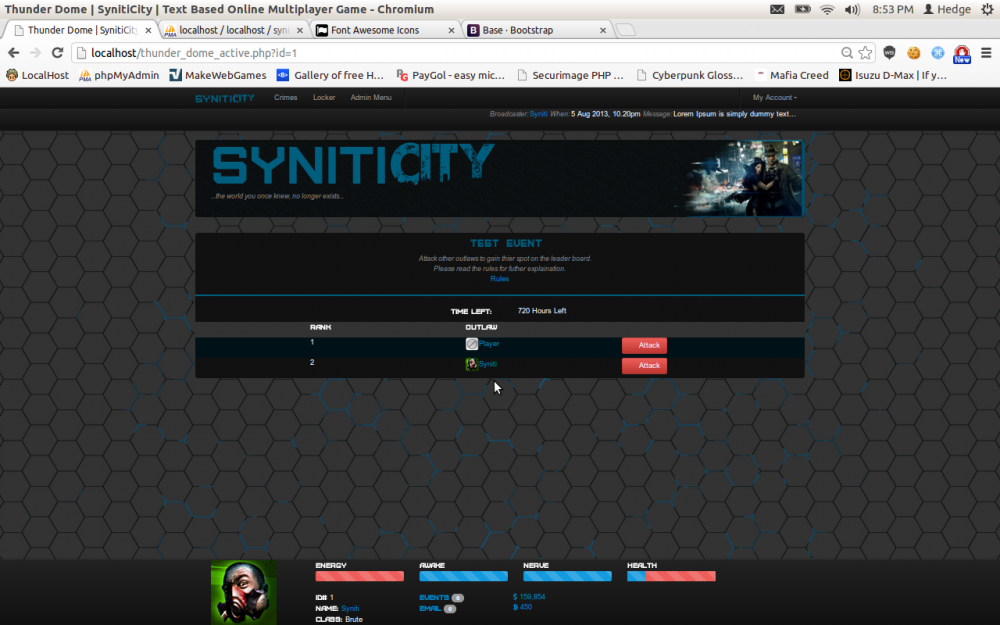Open the mail envelope indicator in top panel

778,9
